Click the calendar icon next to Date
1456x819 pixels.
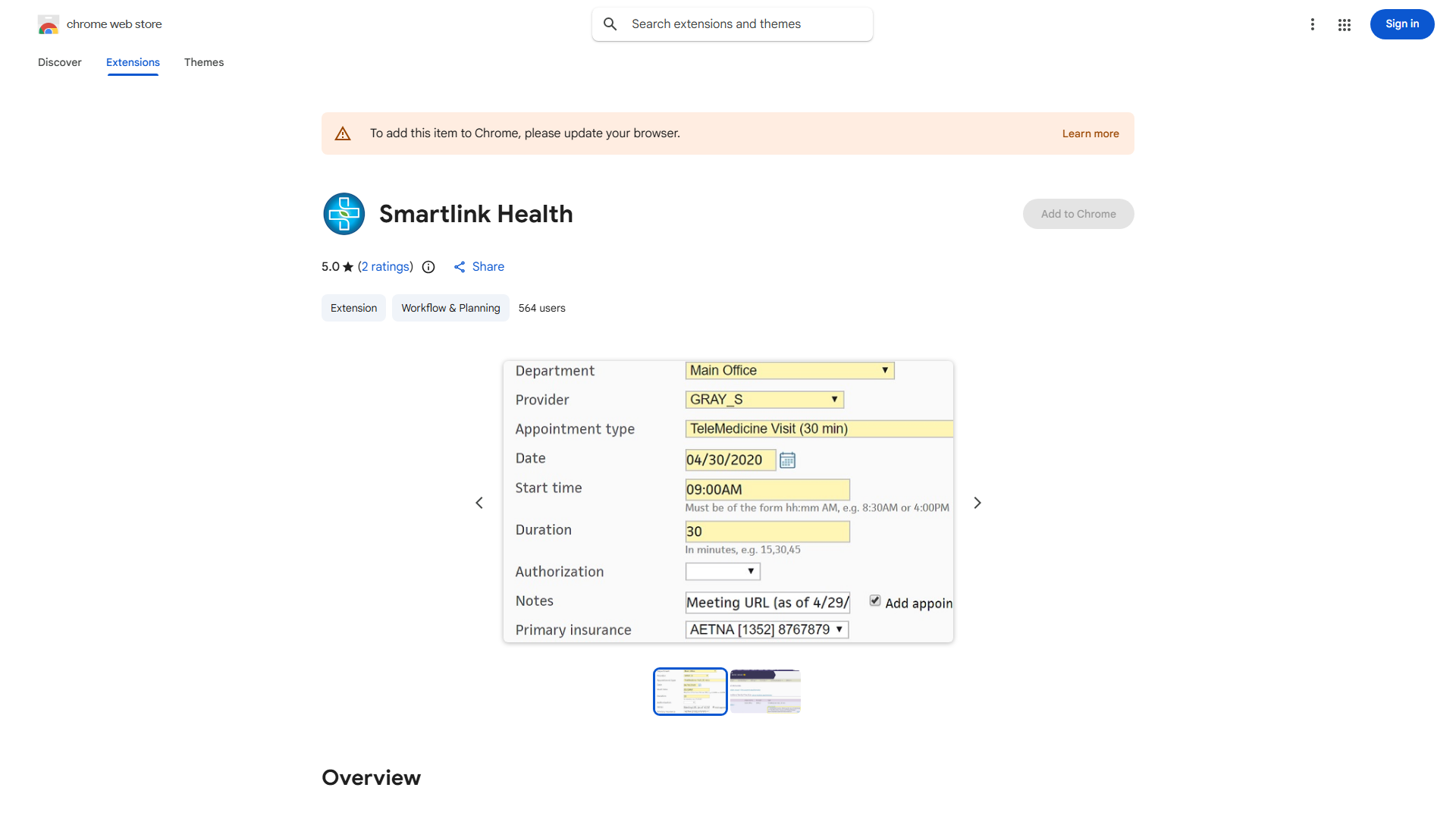(787, 460)
